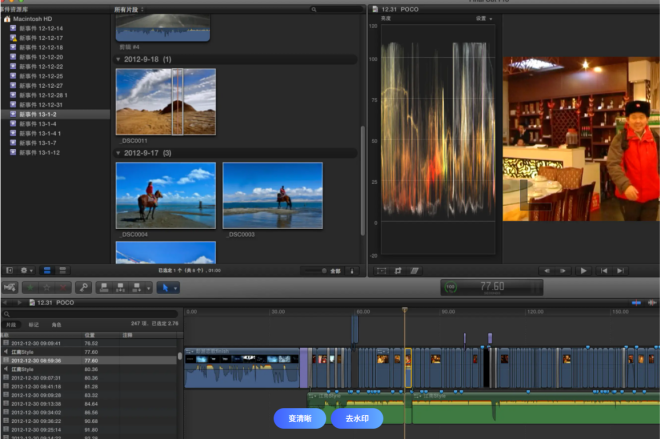Image resolution: width=661 pixels, height=439 pixels.
Task: Toggle event library sidebar visibility button
Action: [9, 270]
